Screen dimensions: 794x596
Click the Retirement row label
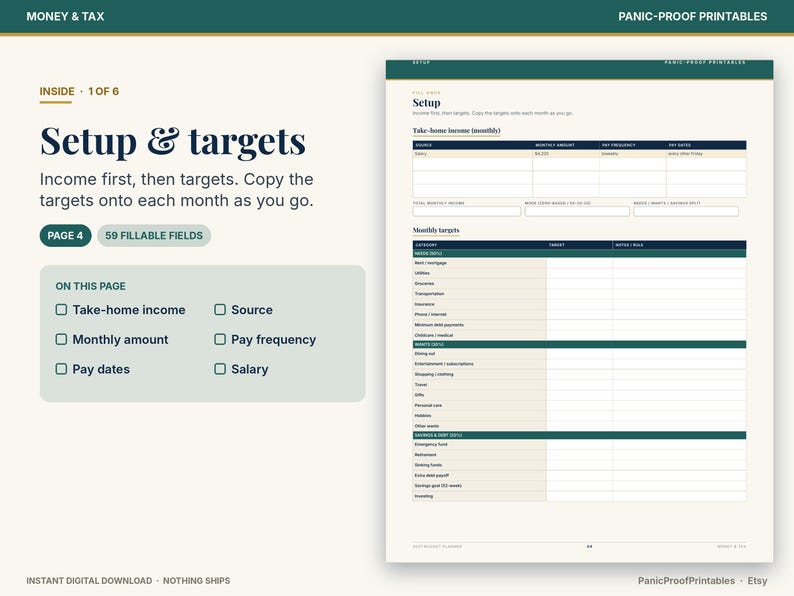point(425,455)
